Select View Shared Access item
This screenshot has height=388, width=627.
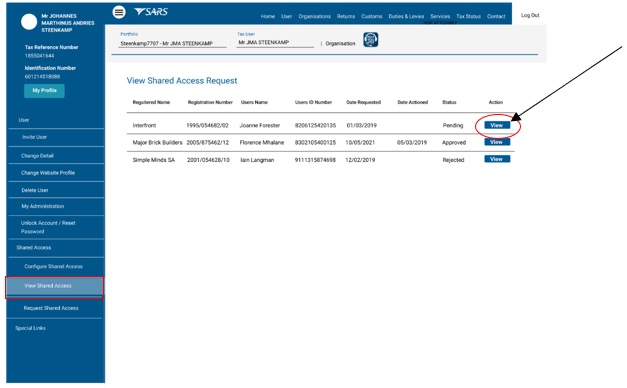tap(54, 287)
